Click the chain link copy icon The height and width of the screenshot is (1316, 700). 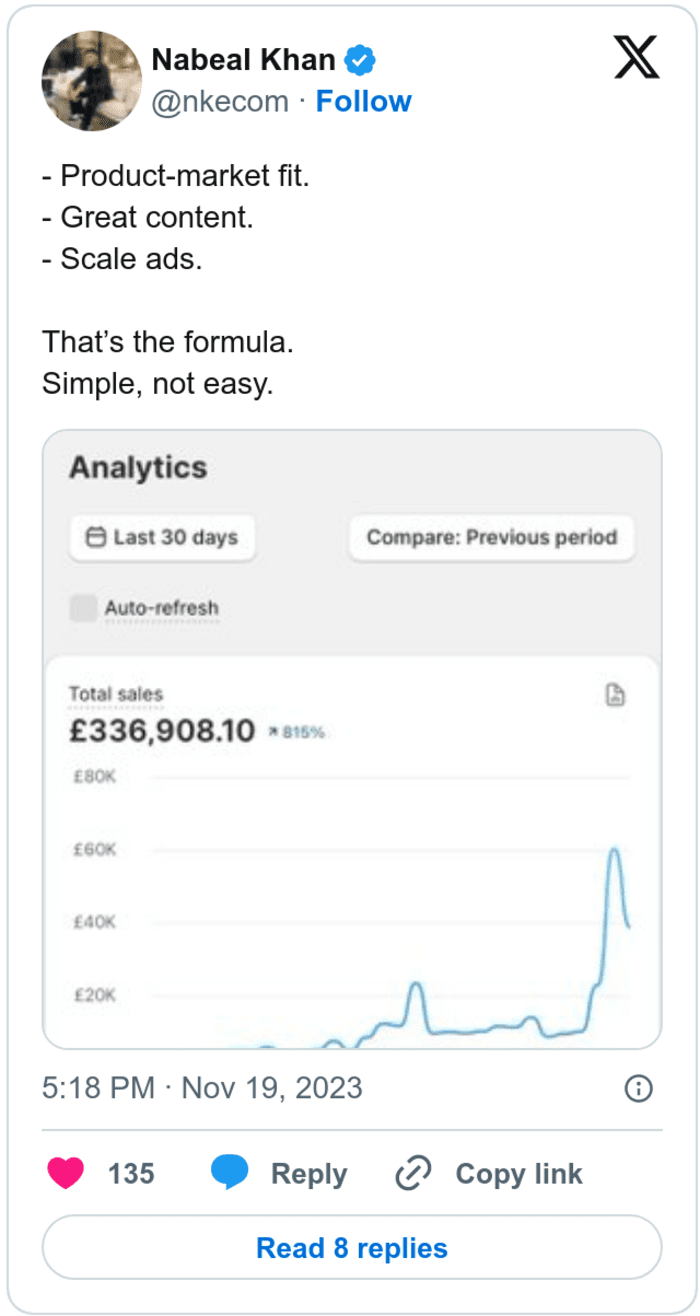[412, 1173]
